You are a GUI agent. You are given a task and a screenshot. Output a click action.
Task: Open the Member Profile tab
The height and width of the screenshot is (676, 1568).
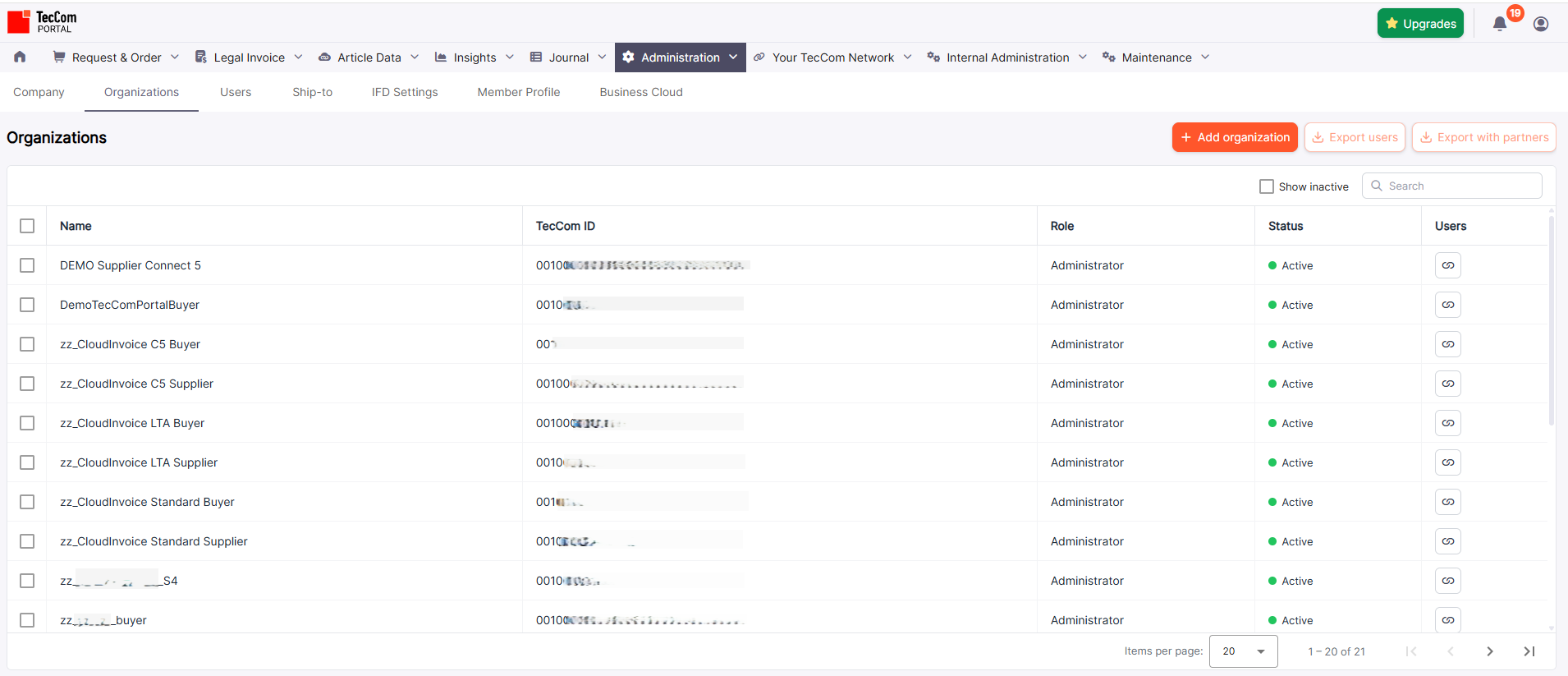point(519,92)
